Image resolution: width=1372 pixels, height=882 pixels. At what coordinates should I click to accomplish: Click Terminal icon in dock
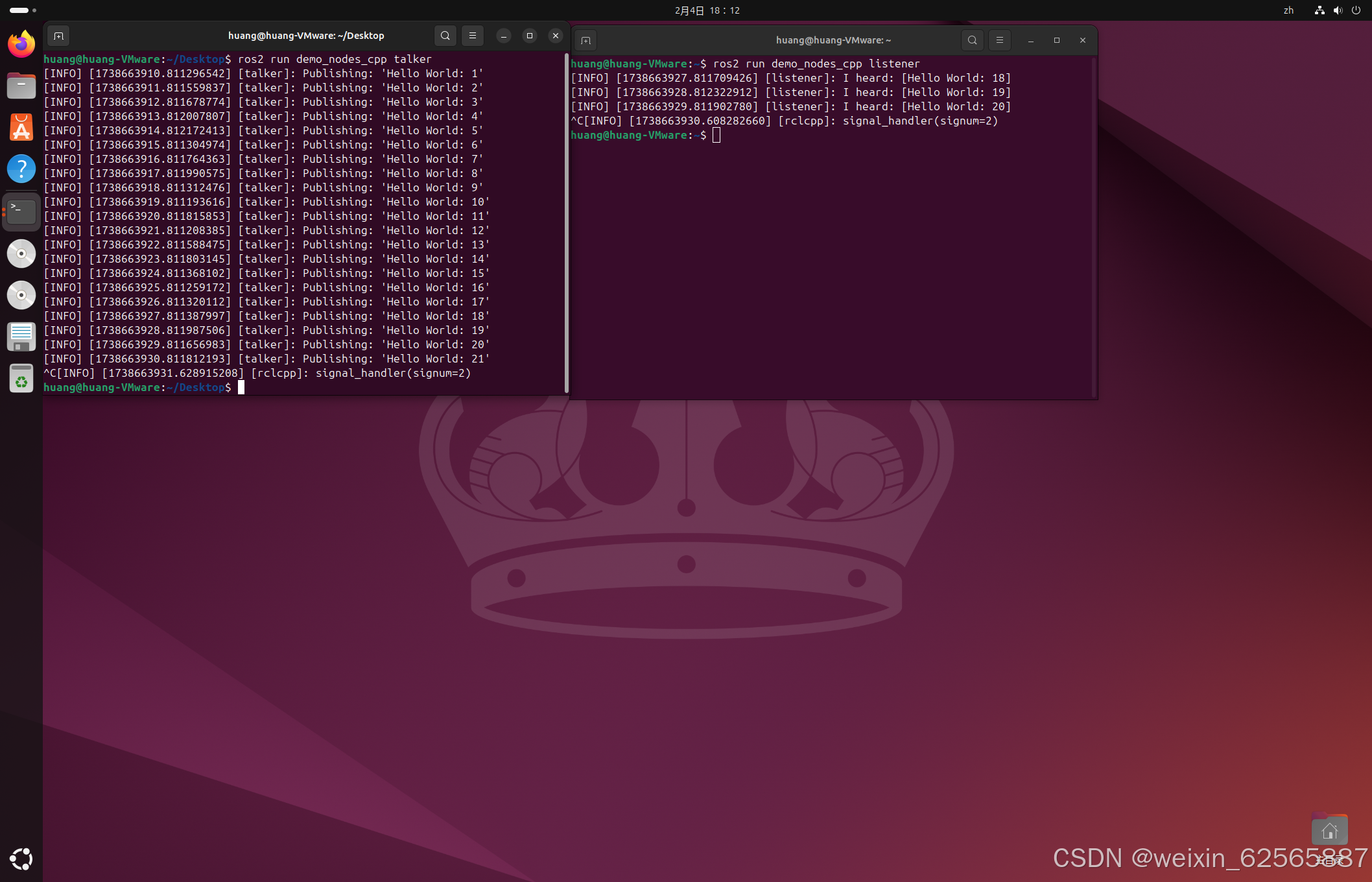(21, 211)
